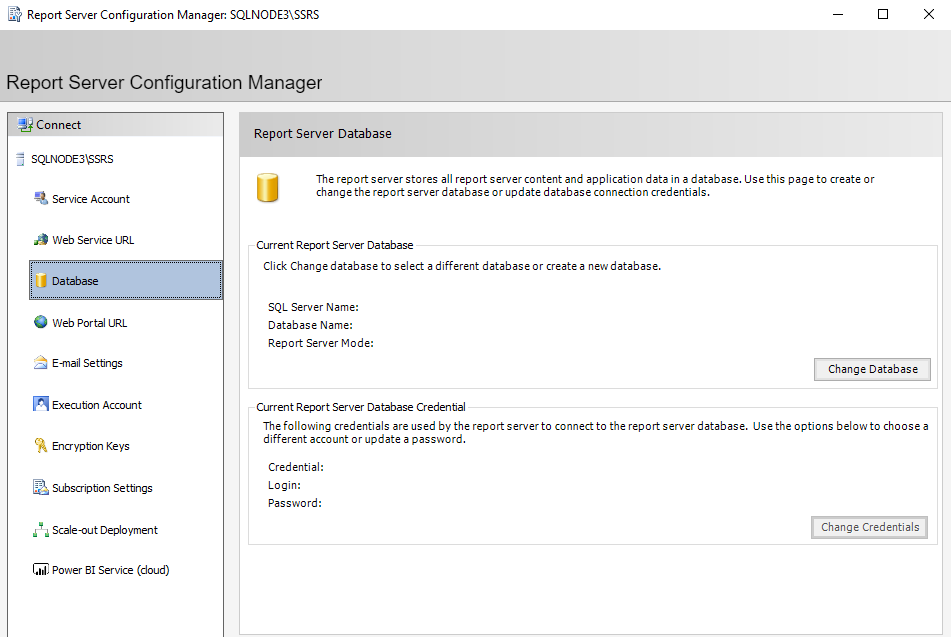Click the Service Account icon in sidebar
This screenshot has height=637, width=951.
41,199
